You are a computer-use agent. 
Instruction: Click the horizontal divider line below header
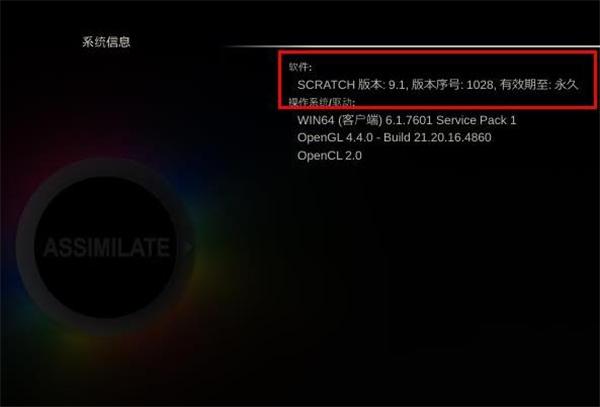[x=411, y=47]
